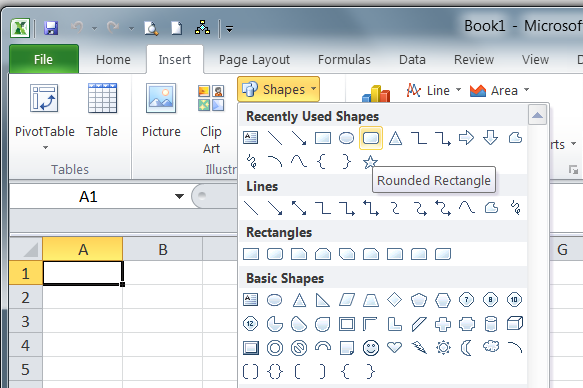Select Rounded Rectangle in Recently Used Shapes
The height and width of the screenshot is (388, 583).
coord(371,138)
